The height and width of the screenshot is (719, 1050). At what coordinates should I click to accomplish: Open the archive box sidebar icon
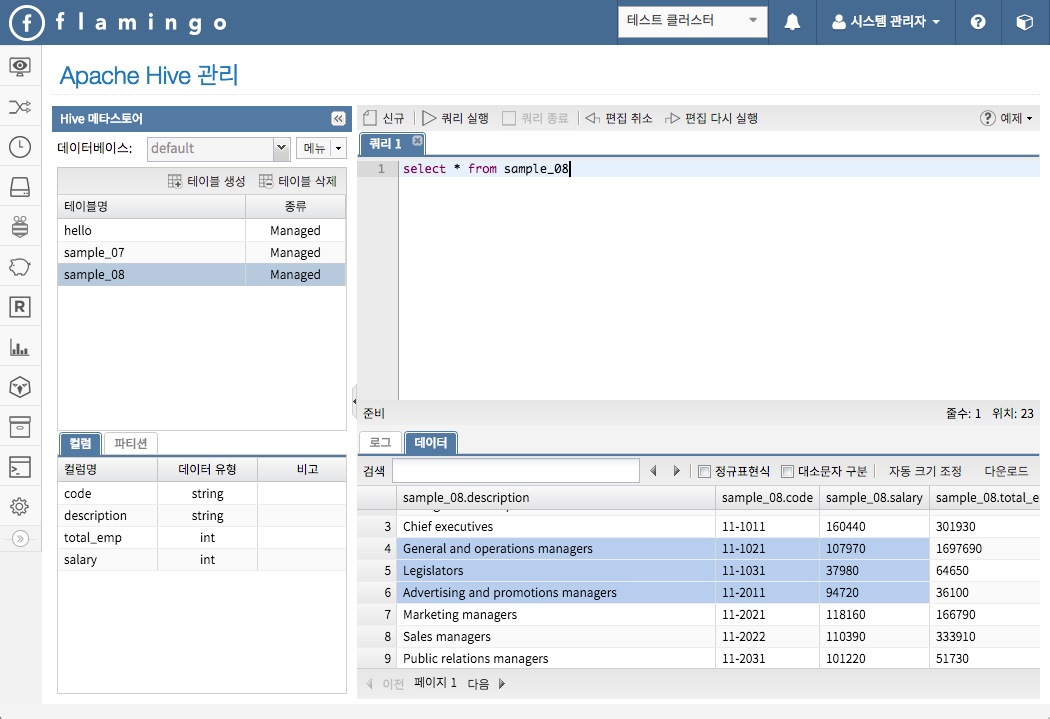pos(20,427)
